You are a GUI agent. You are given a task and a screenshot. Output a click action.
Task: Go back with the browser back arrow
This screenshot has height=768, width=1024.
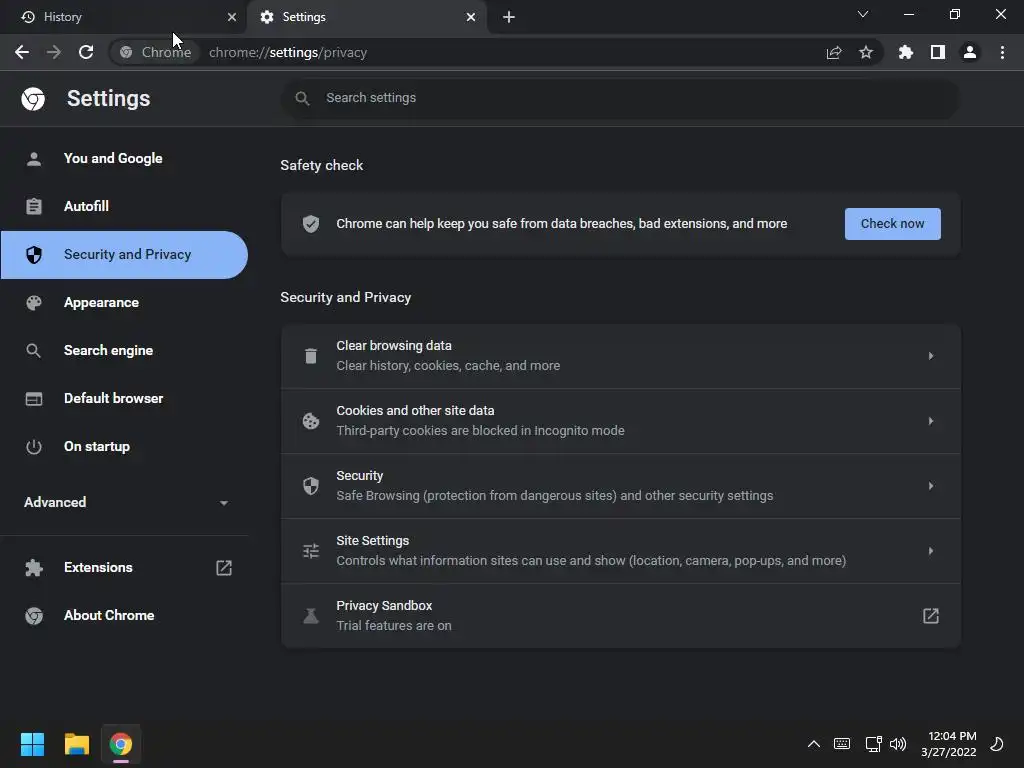pyautogui.click(x=22, y=52)
